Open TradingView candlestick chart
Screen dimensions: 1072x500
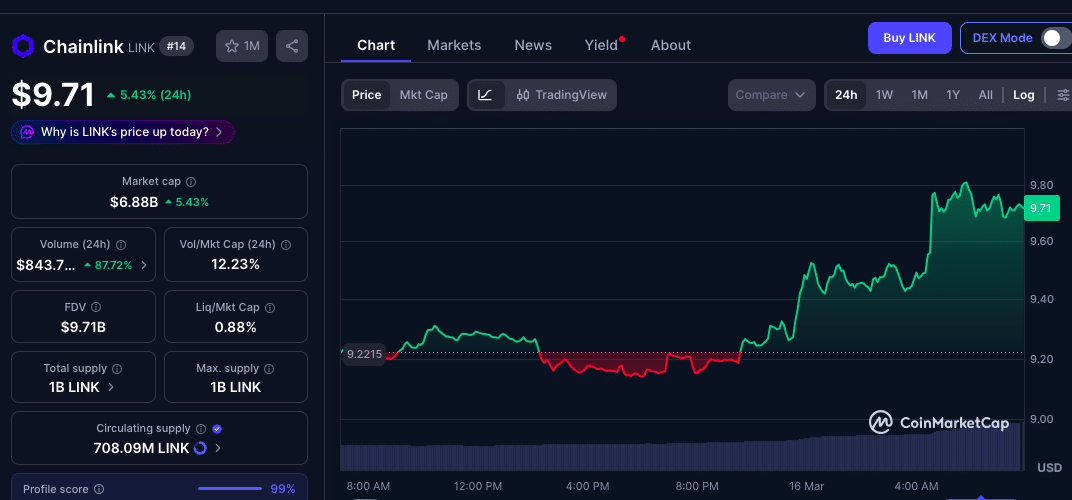click(561, 95)
